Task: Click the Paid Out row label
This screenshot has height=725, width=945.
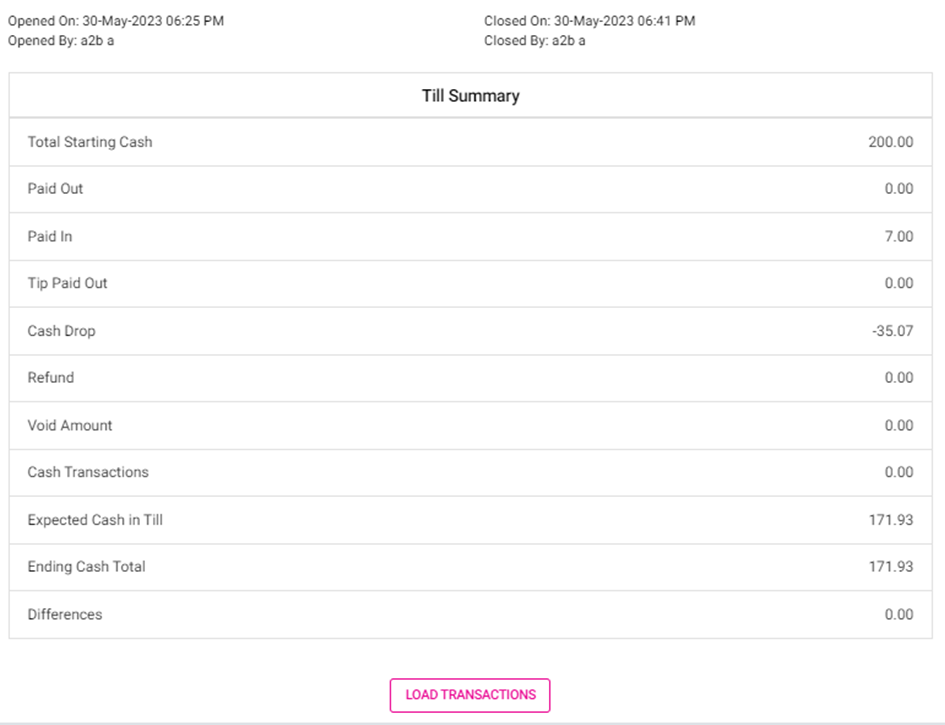Action: click(55, 189)
